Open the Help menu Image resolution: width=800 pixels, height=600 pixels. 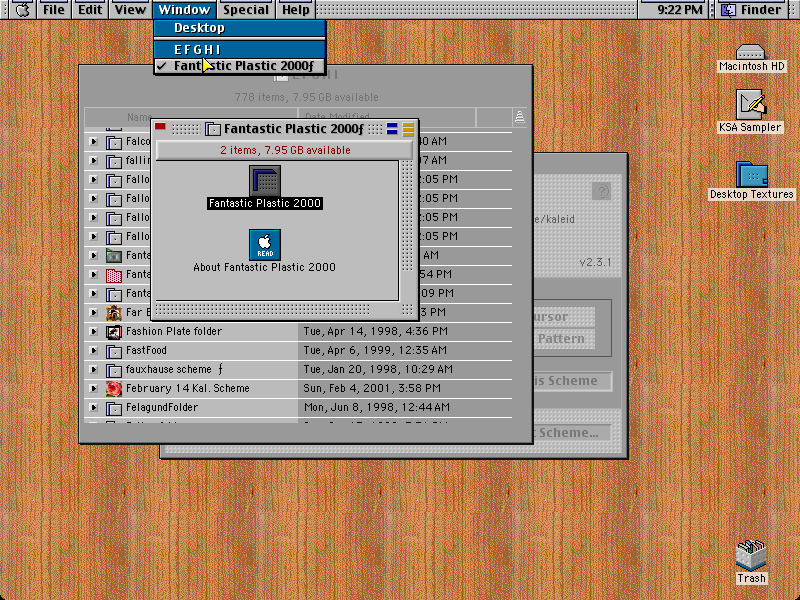click(295, 10)
